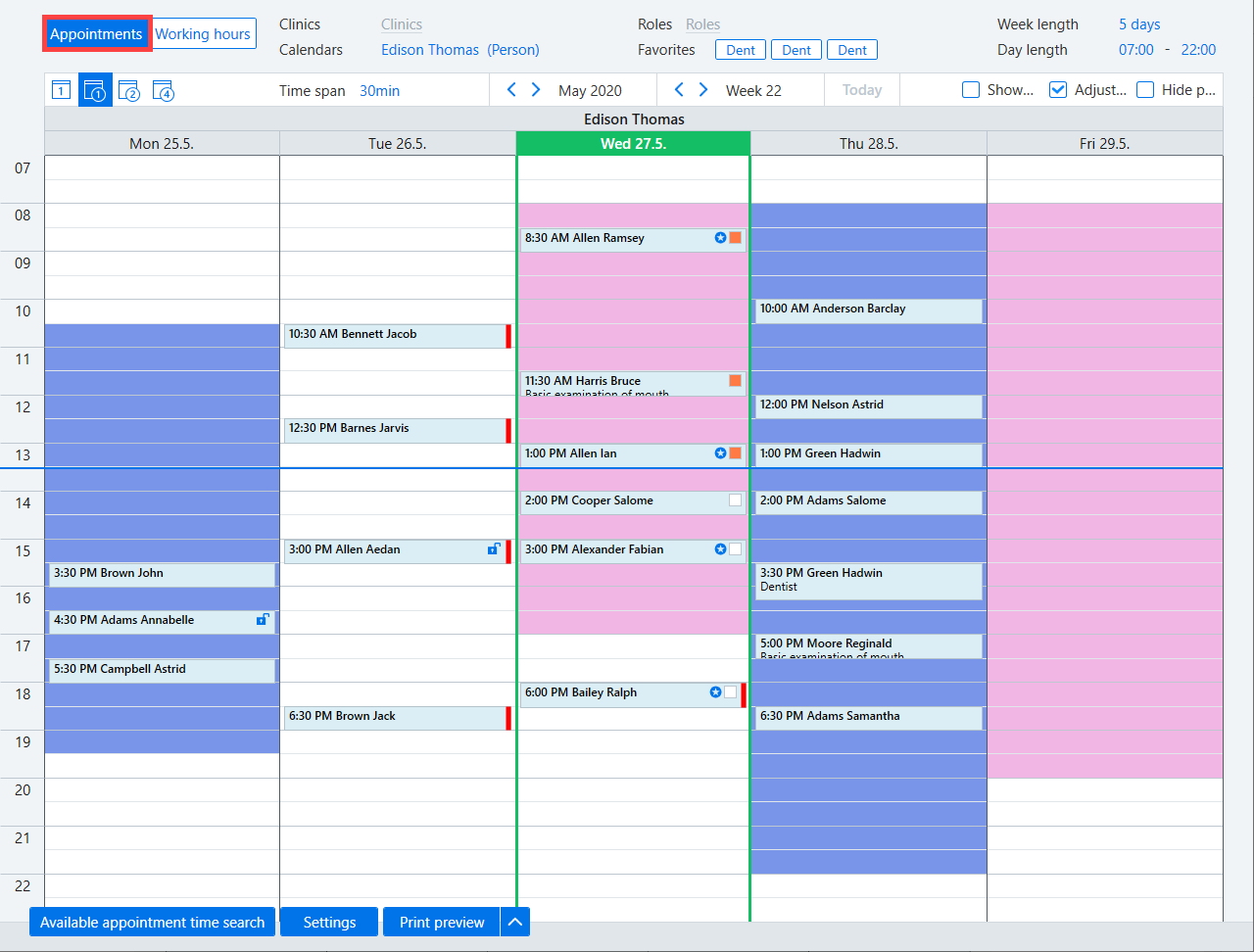Enable the Hide p... checkbox
Screen dimensions: 1254x952
click(x=1145, y=90)
